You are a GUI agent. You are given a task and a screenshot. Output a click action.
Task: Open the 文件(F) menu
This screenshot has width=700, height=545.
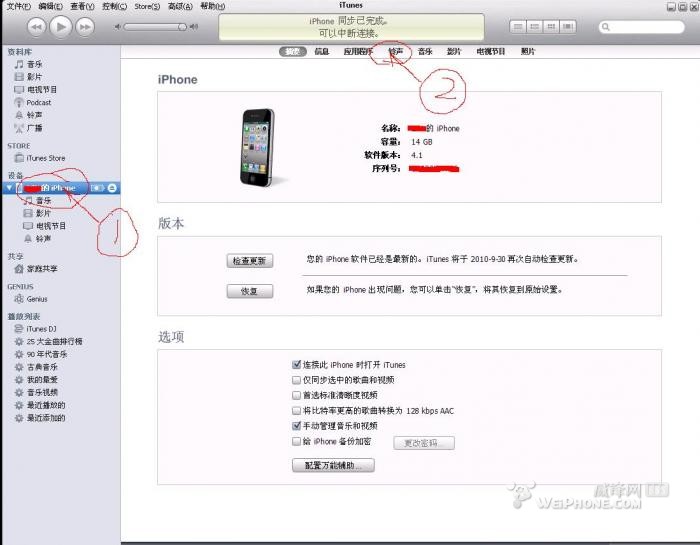[x=19, y=6]
